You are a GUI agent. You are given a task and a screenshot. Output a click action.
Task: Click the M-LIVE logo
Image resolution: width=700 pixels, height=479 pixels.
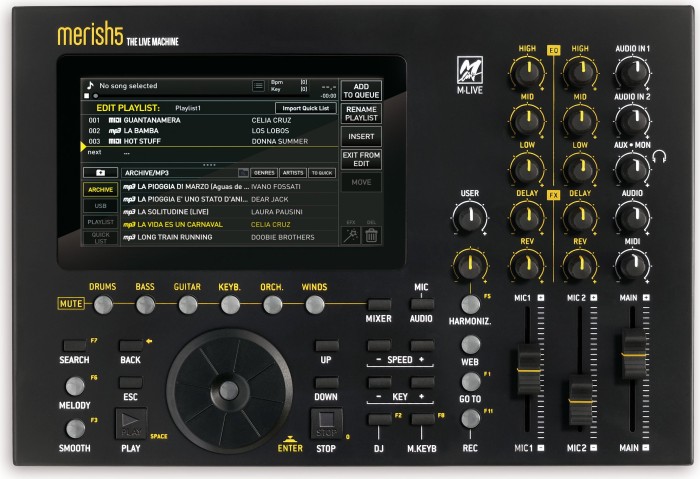tap(470, 75)
